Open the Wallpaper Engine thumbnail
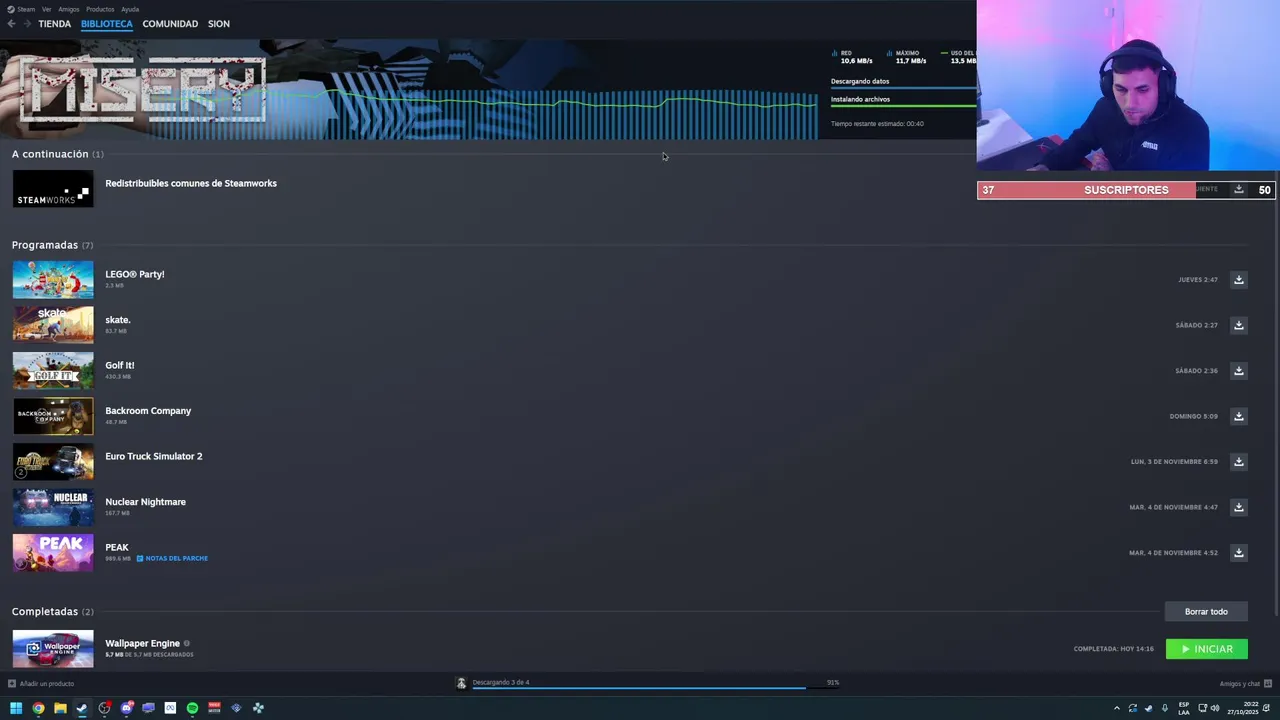The image size is (1280, 720). coord(53,649)
